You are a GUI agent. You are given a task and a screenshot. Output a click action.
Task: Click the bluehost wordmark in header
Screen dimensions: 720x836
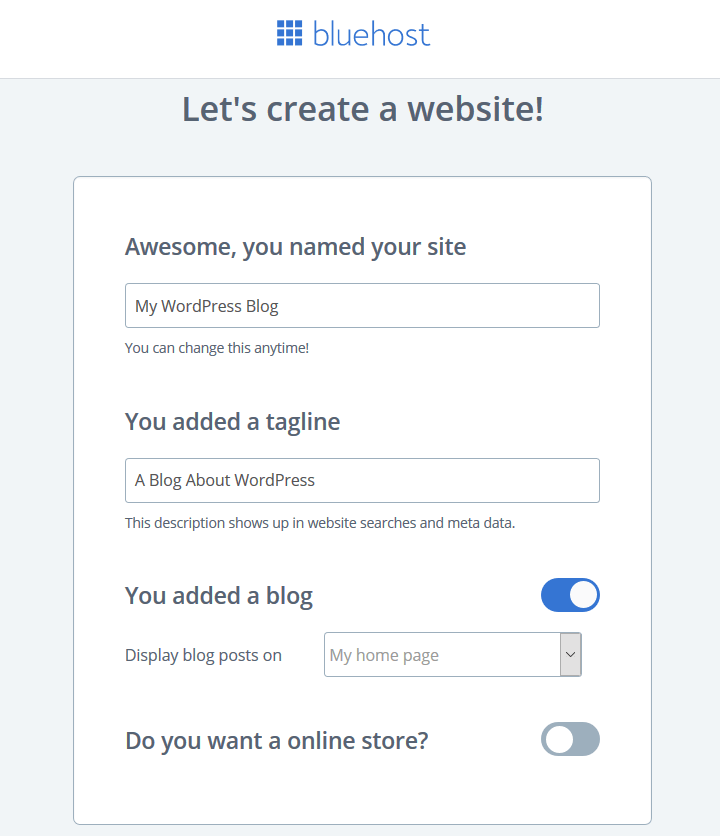click(371, 34)
